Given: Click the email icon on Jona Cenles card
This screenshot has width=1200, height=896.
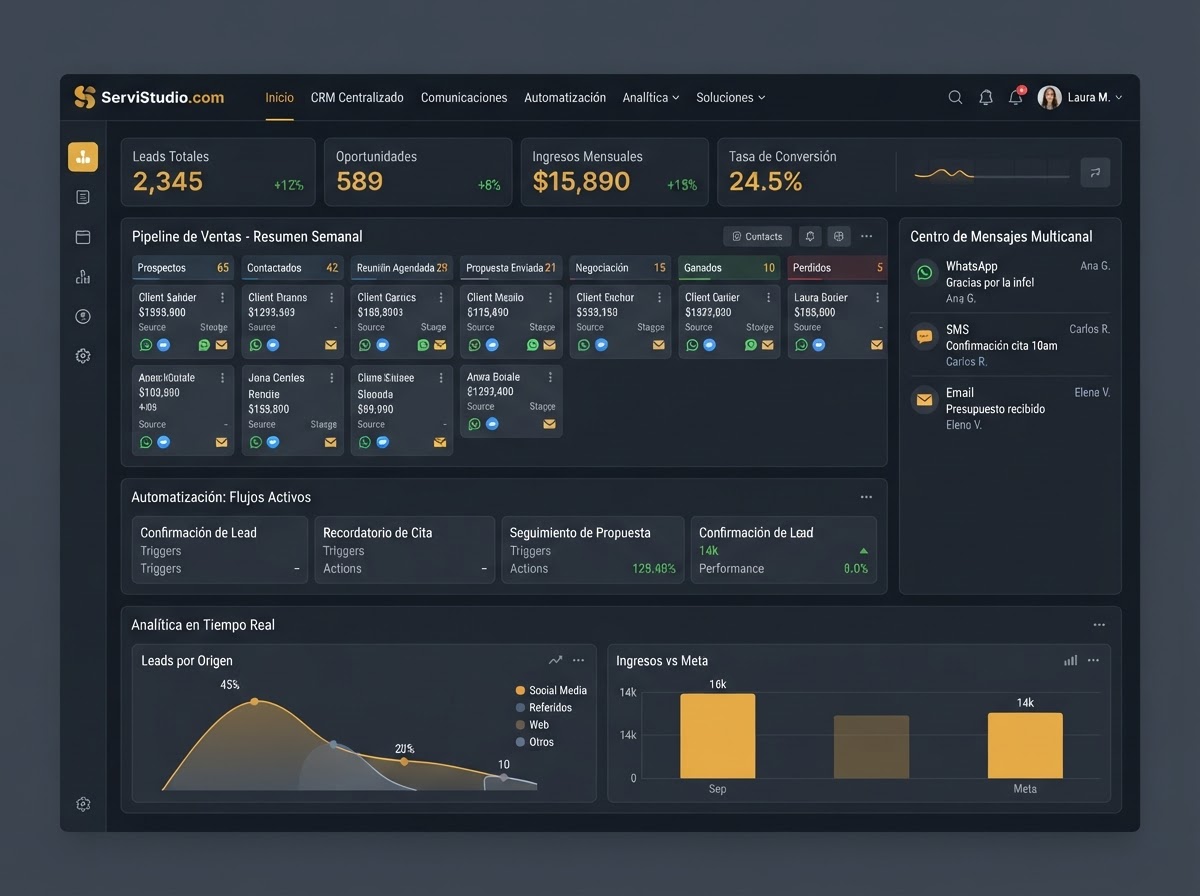Looking at the screenshot, I should [331, 442].
